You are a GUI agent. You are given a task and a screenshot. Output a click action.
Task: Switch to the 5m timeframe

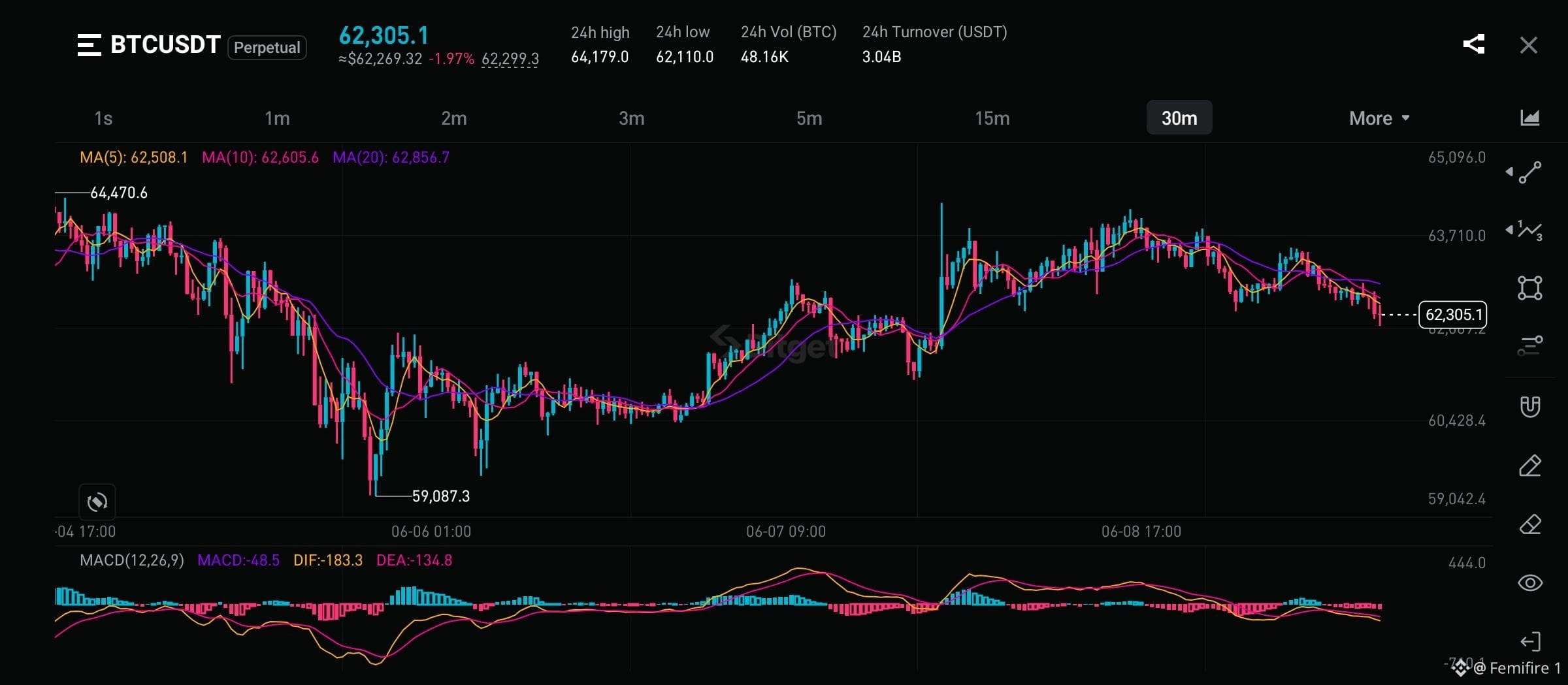pos(809,118)
